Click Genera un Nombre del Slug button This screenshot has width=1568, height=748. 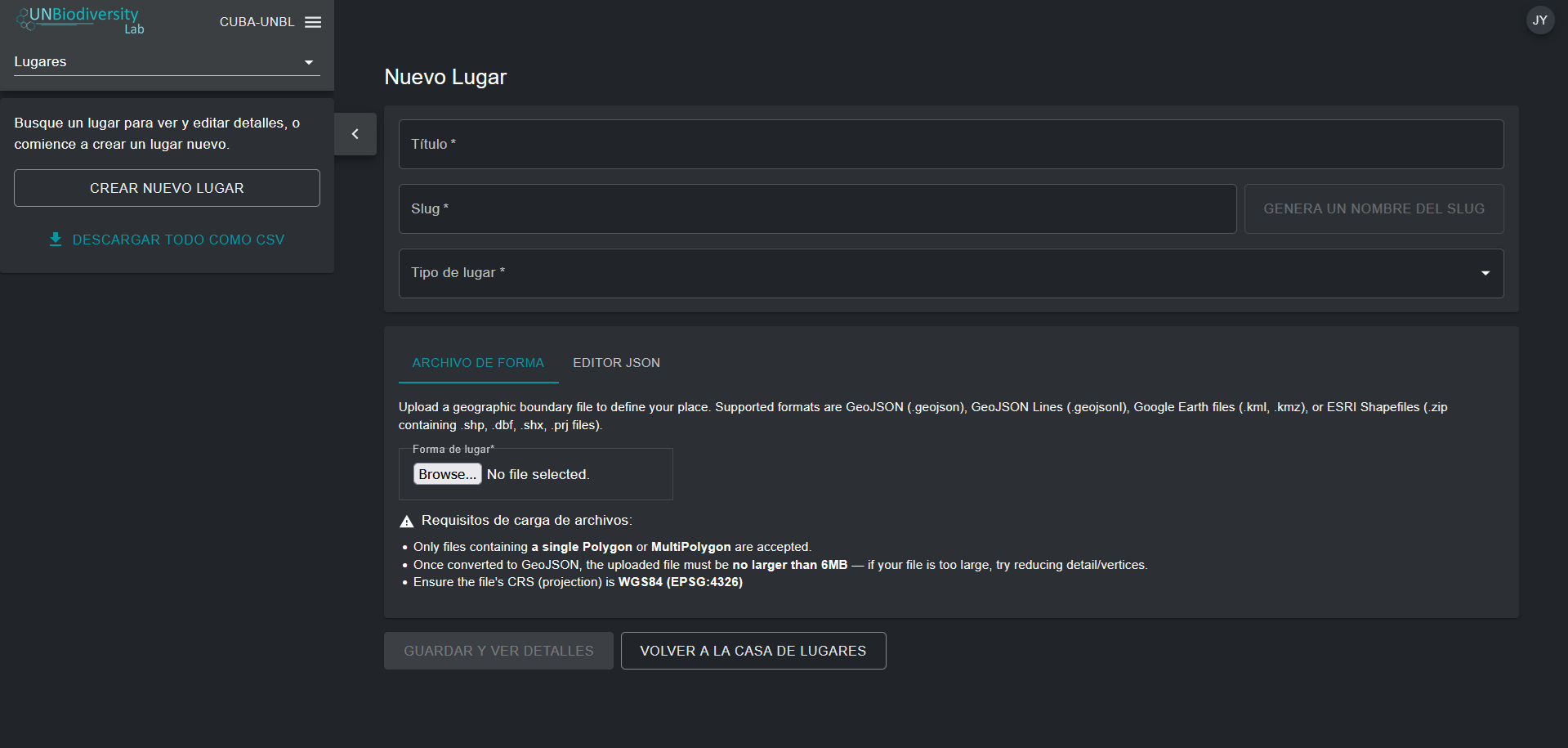1374,208
